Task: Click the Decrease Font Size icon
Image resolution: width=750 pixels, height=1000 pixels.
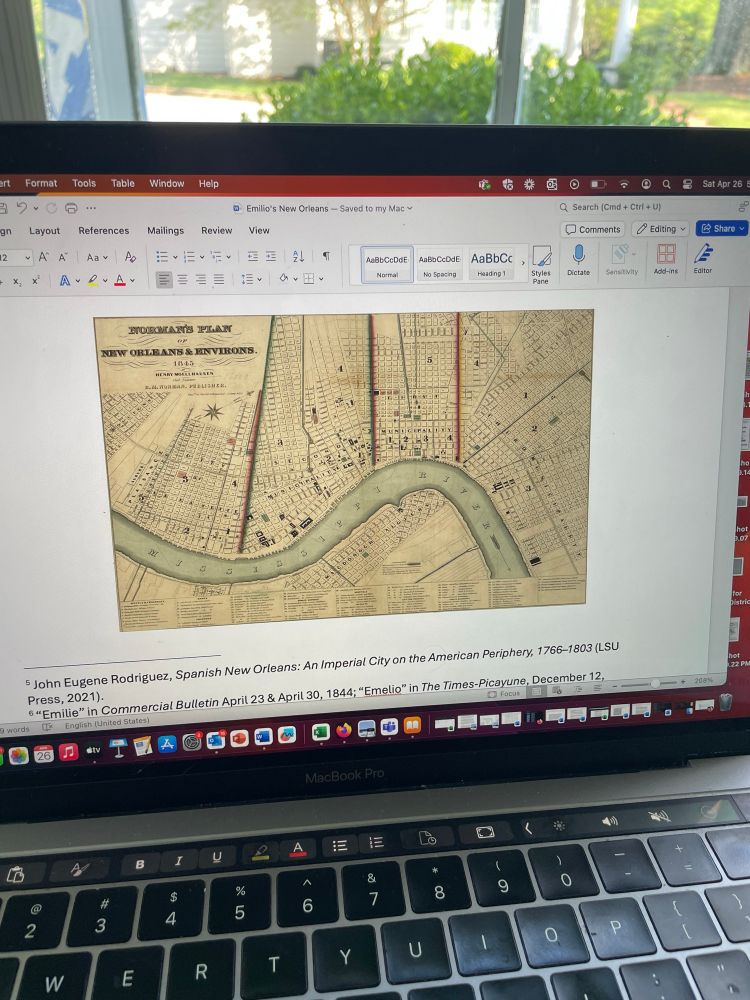Action: [62, 257]
